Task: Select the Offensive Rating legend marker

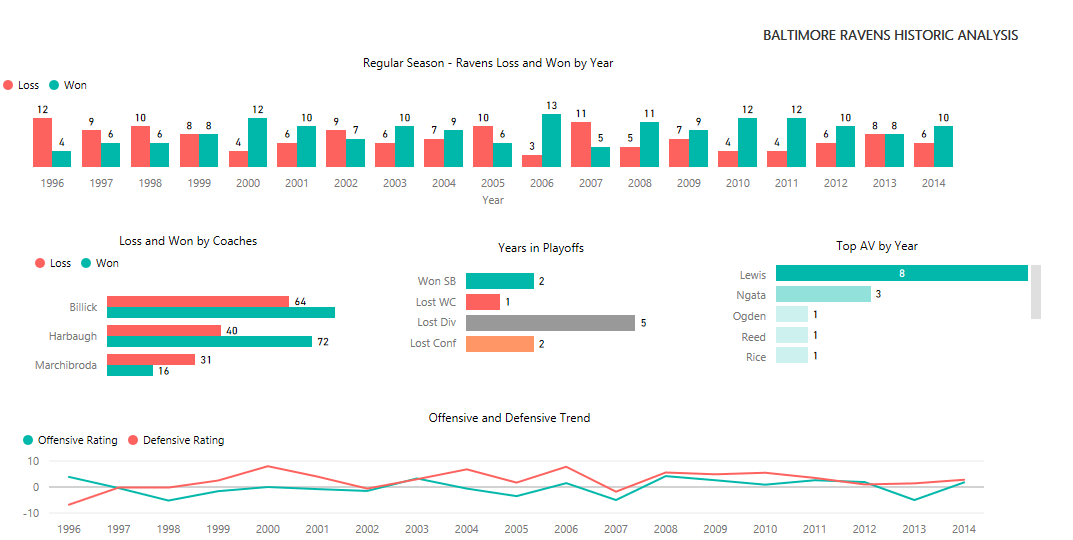Action: [x=27, y=440]
